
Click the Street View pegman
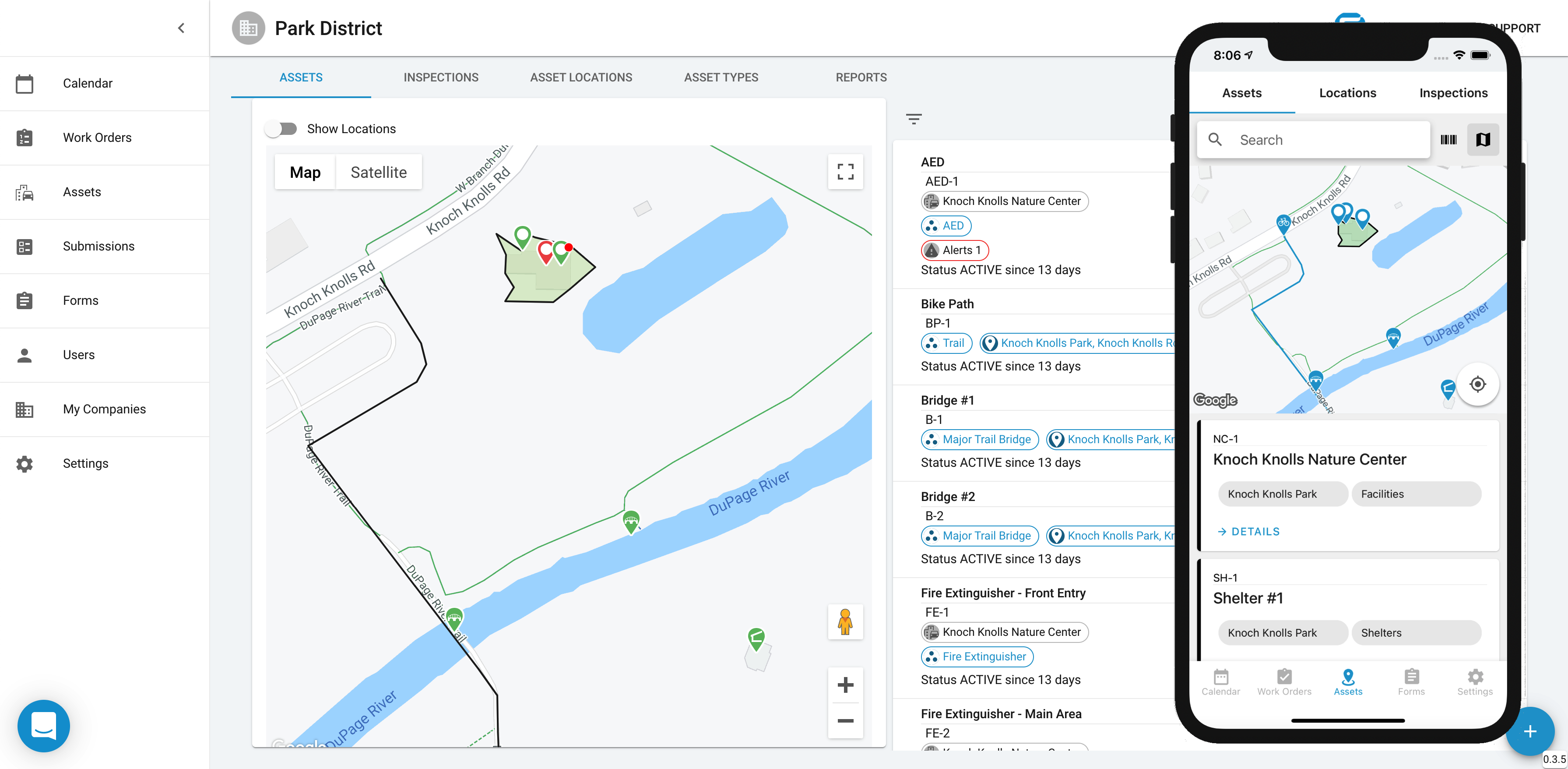point(845,622)
